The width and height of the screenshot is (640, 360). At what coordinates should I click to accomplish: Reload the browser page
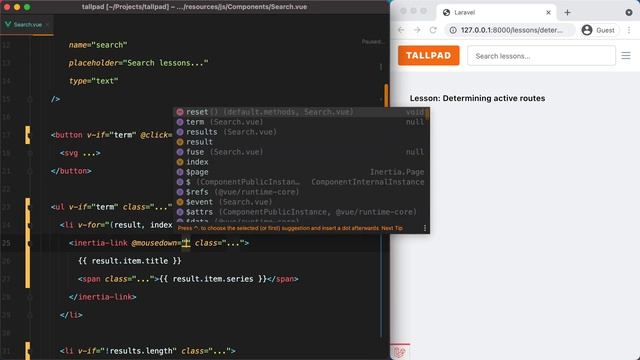pyautogui.click(x=433, y=30)
